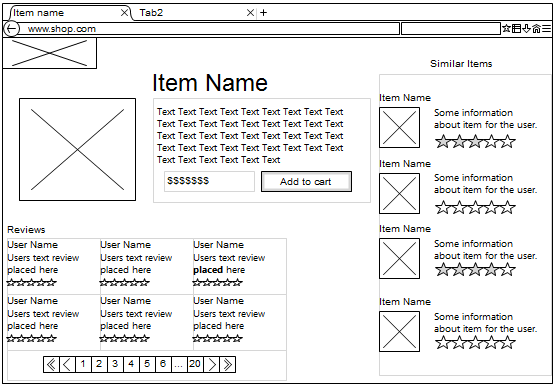Open the hamburger menu icon
Screen dimensions: 556x387
point(546,28)
